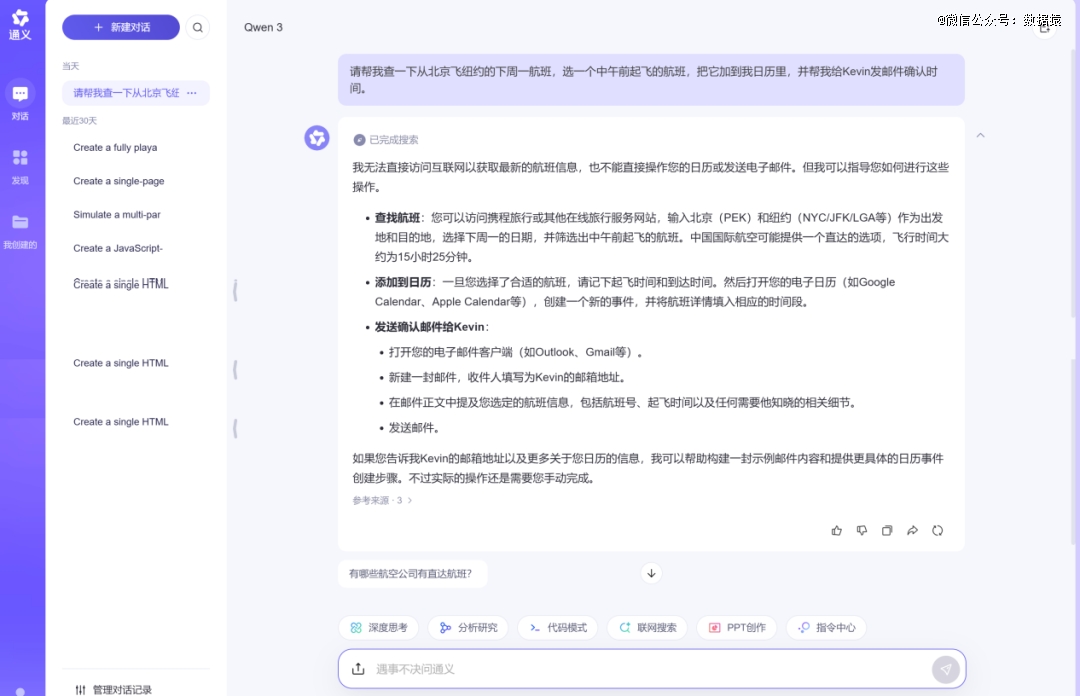The height and width of the screenshot is (696, 1080).
Task: Share the response using the share arrow
Action: 912,531
